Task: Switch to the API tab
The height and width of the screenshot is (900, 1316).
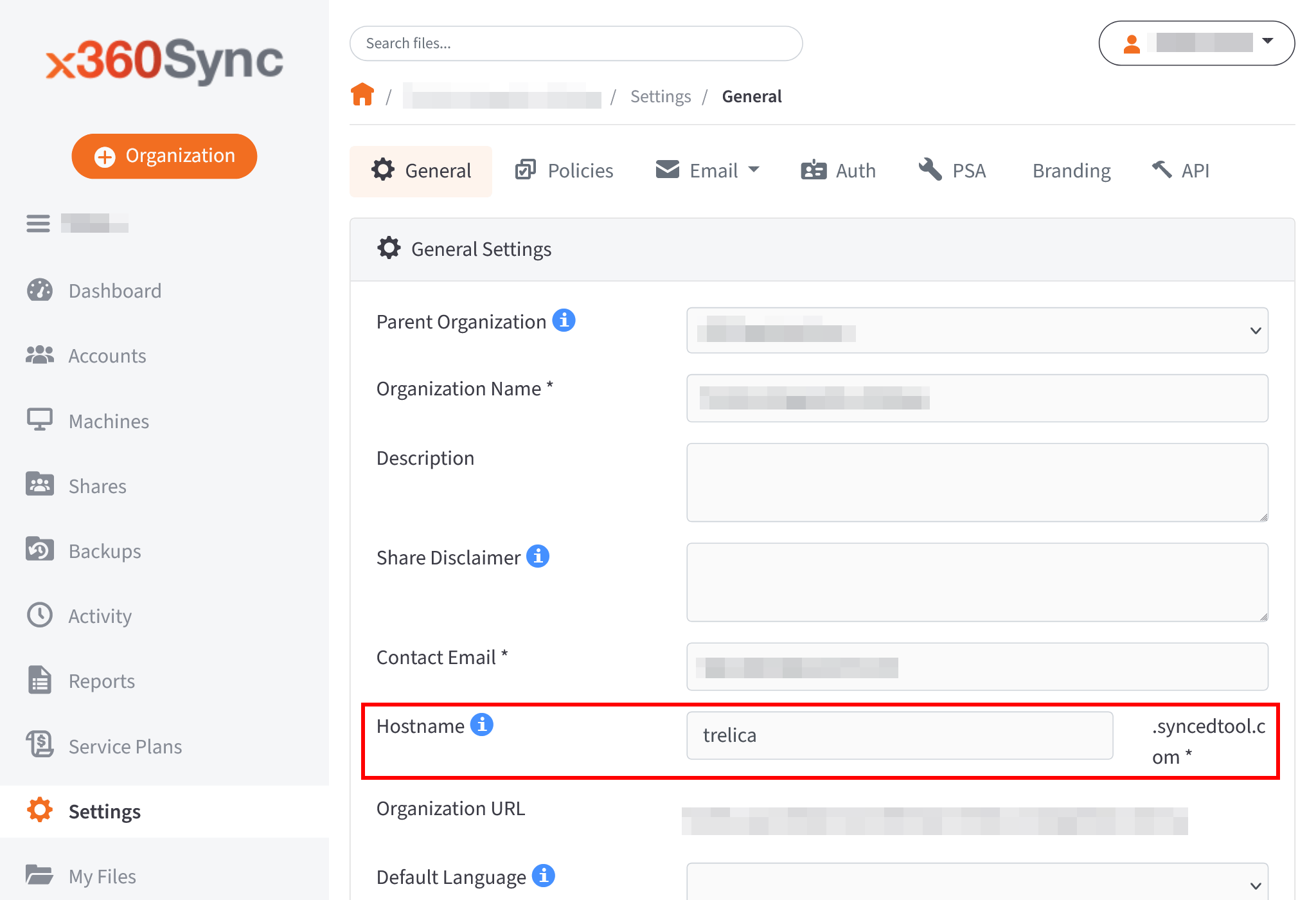Action: click(1180, 171)
